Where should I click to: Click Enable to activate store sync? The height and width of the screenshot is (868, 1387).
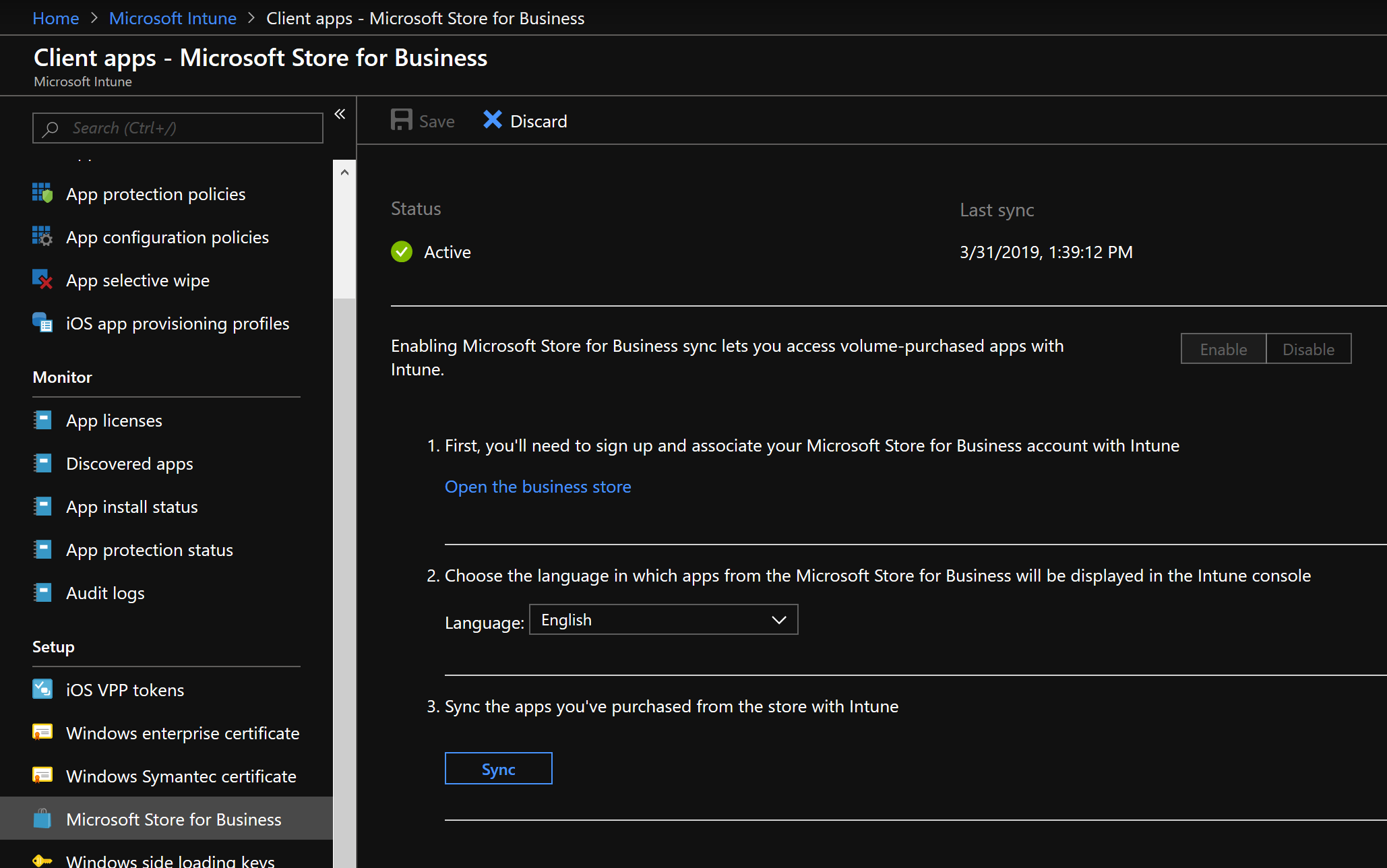pos(1224,348)
